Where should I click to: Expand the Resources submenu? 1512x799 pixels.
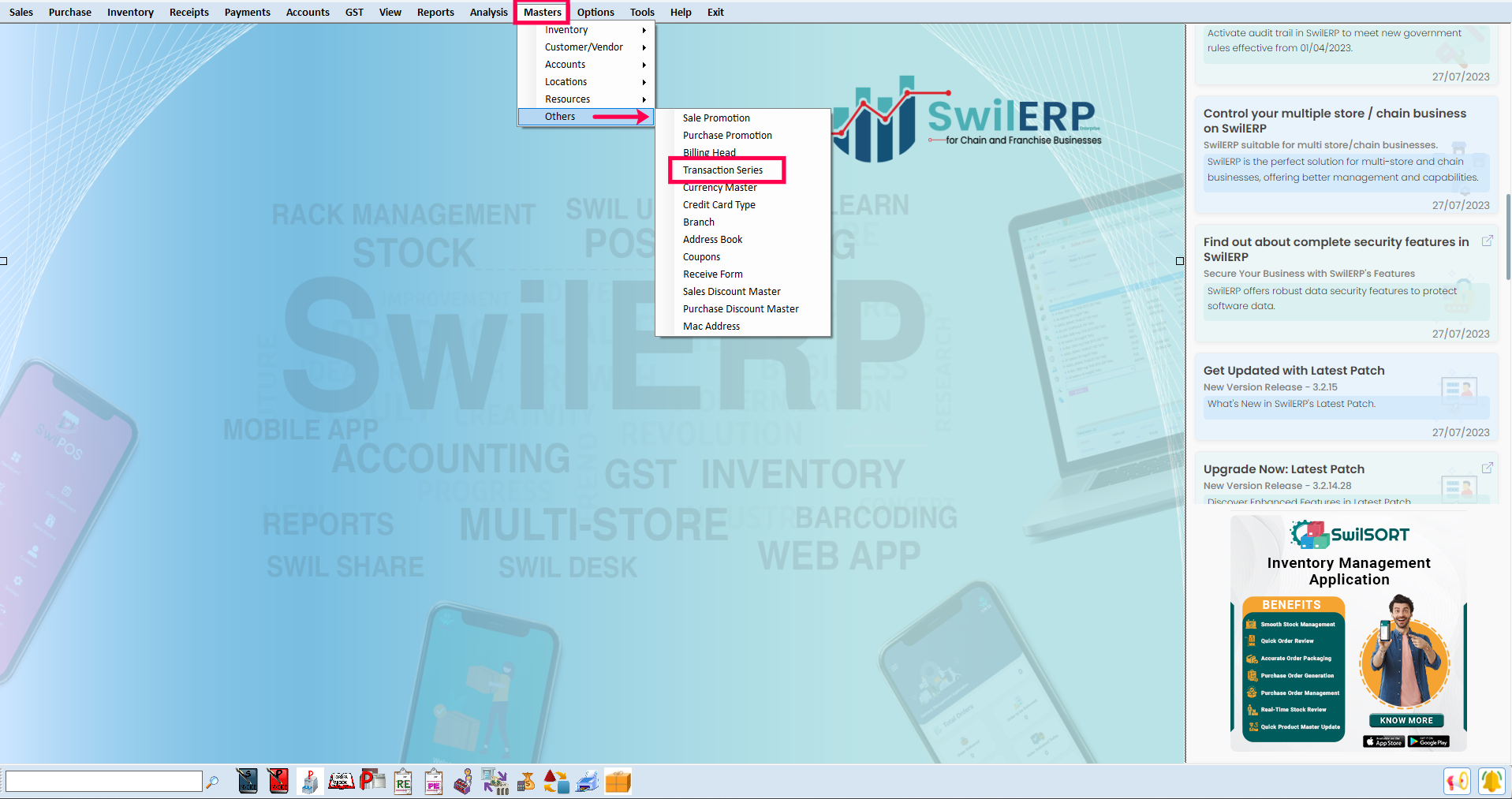pos(585,99)
